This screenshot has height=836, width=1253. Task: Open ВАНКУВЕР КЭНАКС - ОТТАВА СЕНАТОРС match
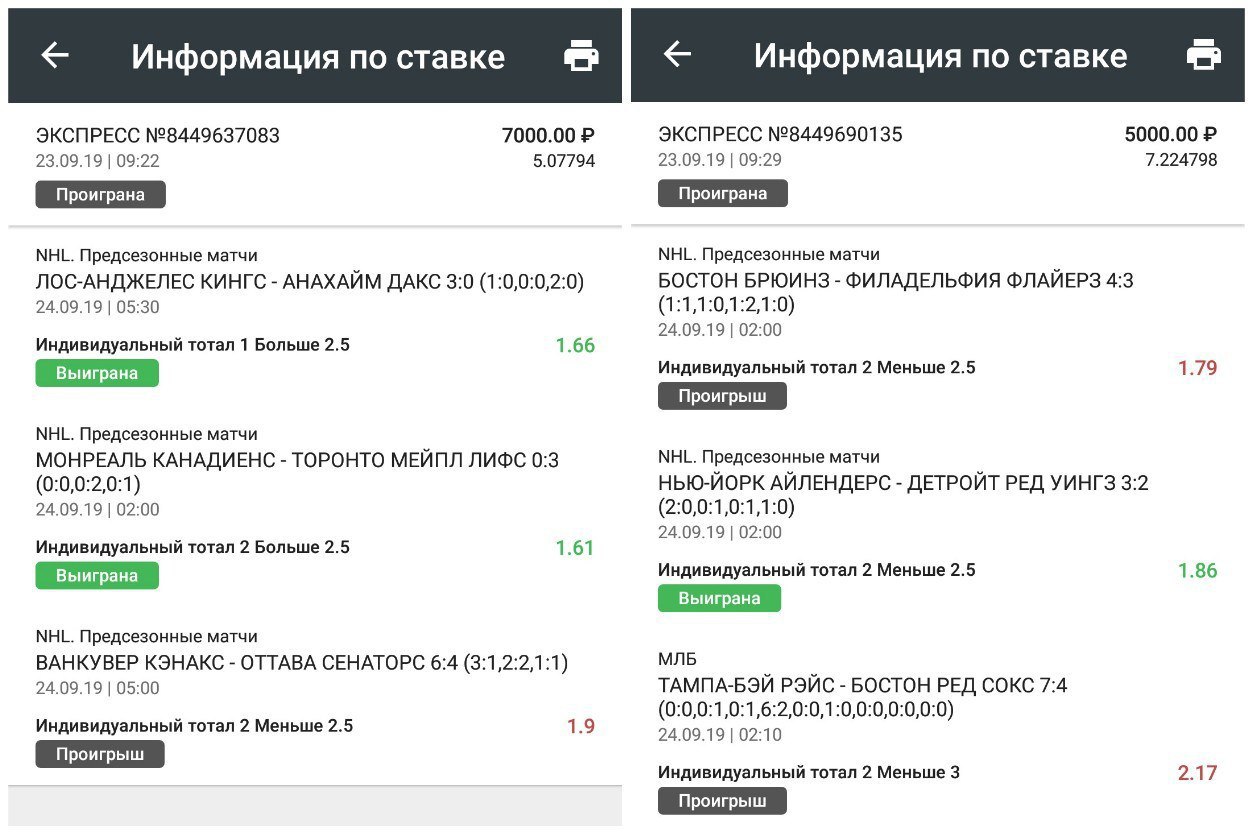coord(302,662)
